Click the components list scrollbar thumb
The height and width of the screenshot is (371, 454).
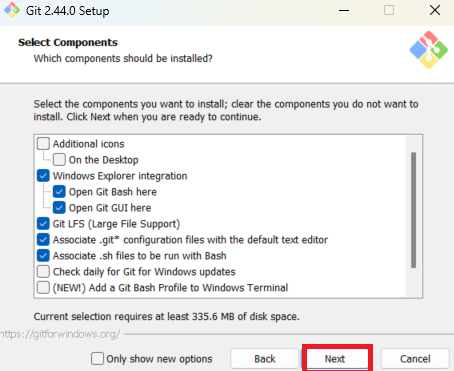(413, 210)
